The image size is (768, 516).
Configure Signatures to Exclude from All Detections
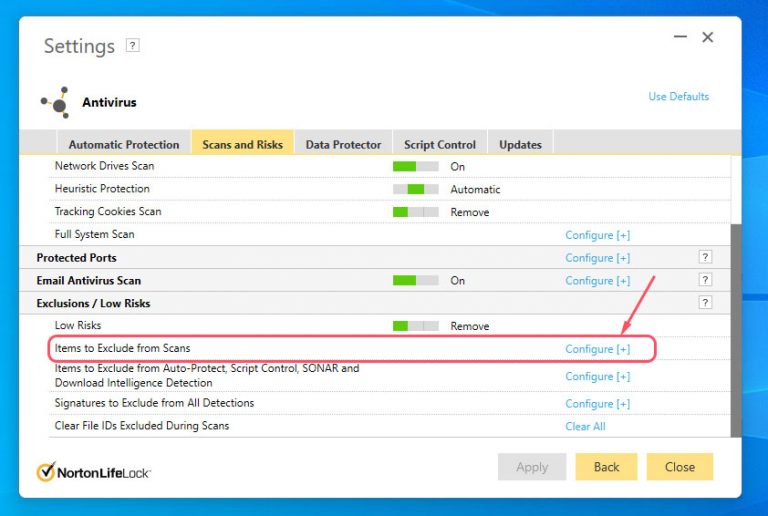click(x=598, y=404)
